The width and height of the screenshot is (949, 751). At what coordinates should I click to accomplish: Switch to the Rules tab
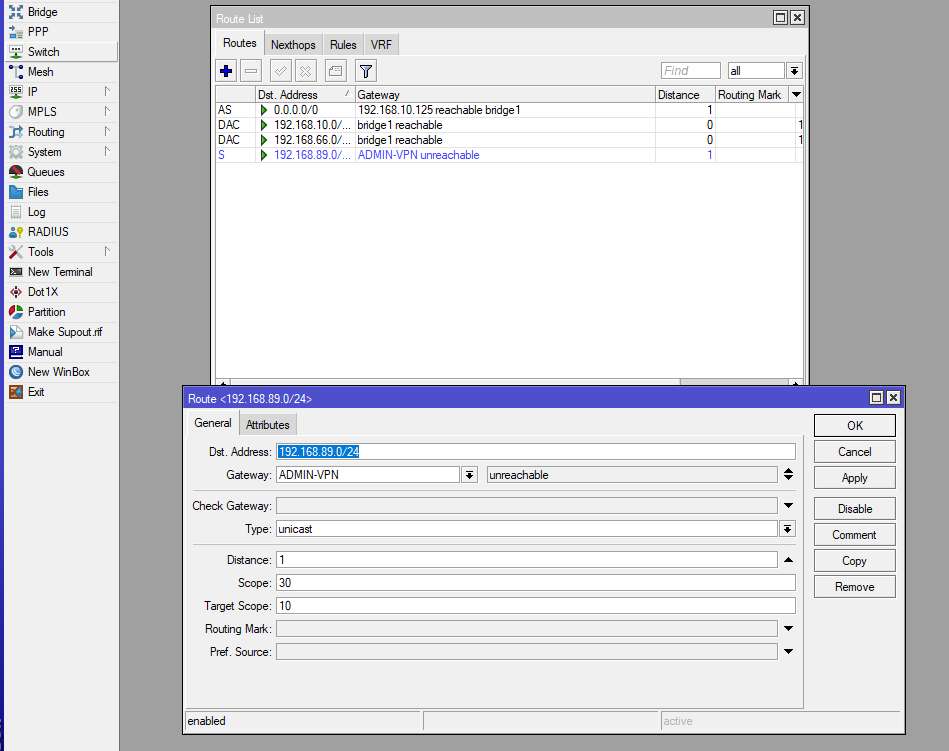pos(343,45)
